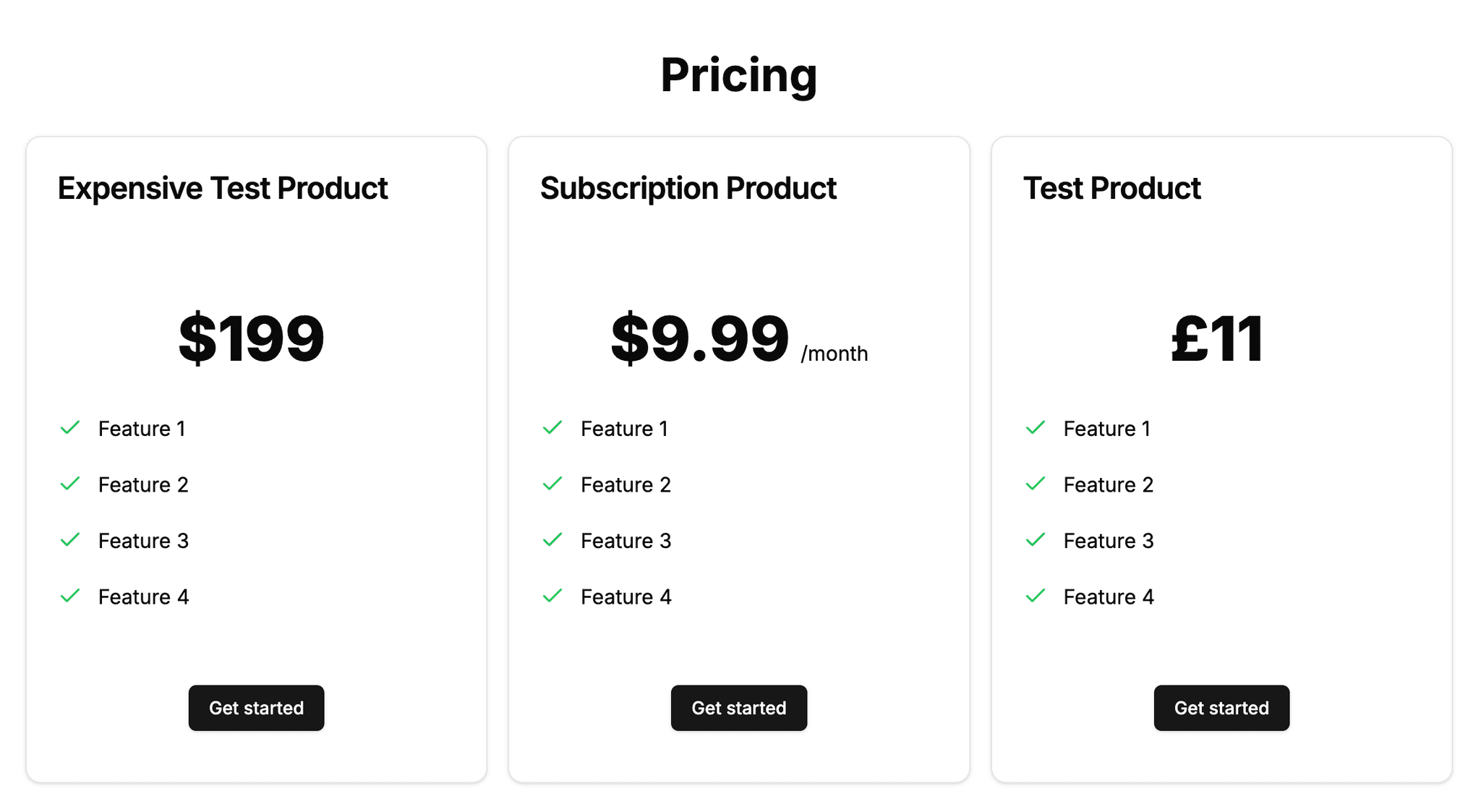Click the /month label next to $9.99
This screenshot has width=1481, height=812.
click(x=834, y=354)
